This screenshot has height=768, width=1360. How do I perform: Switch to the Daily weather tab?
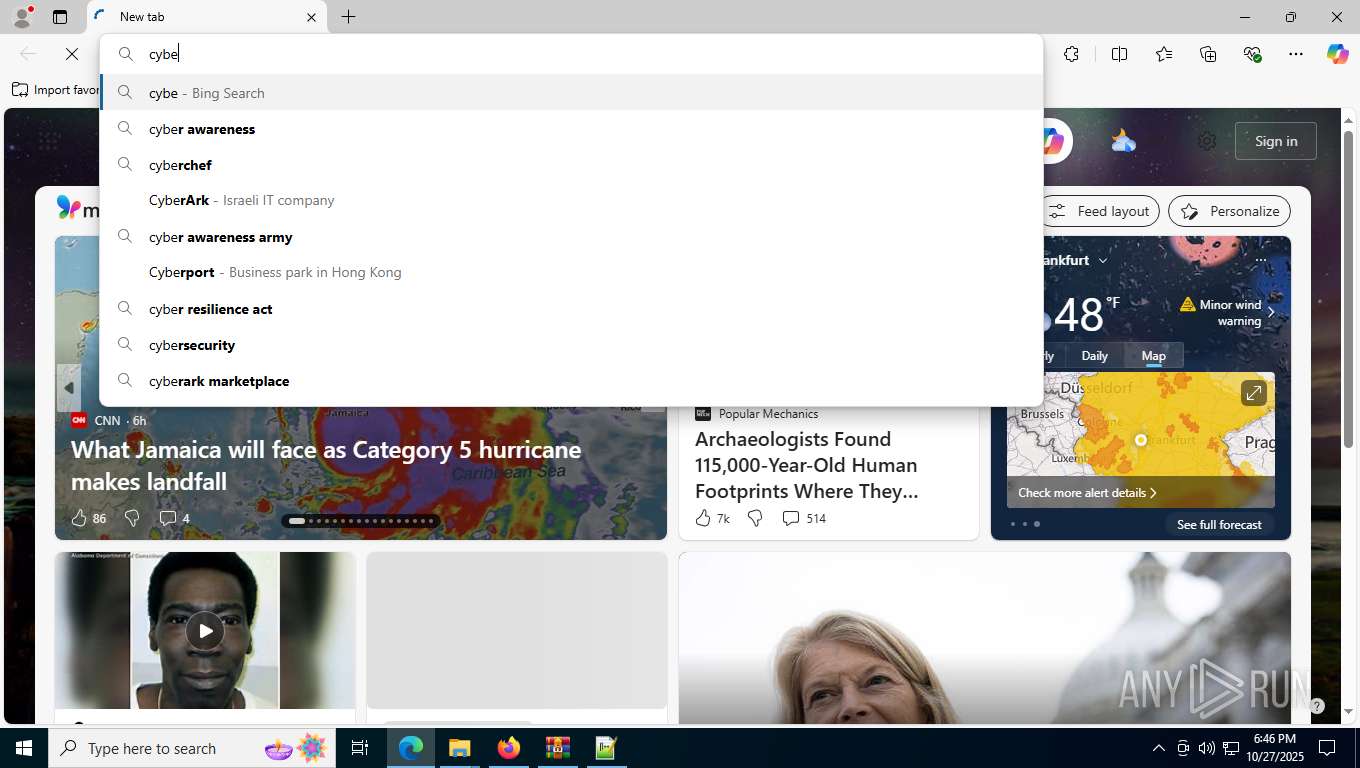pyautogui.click(x=1094, y=356)
